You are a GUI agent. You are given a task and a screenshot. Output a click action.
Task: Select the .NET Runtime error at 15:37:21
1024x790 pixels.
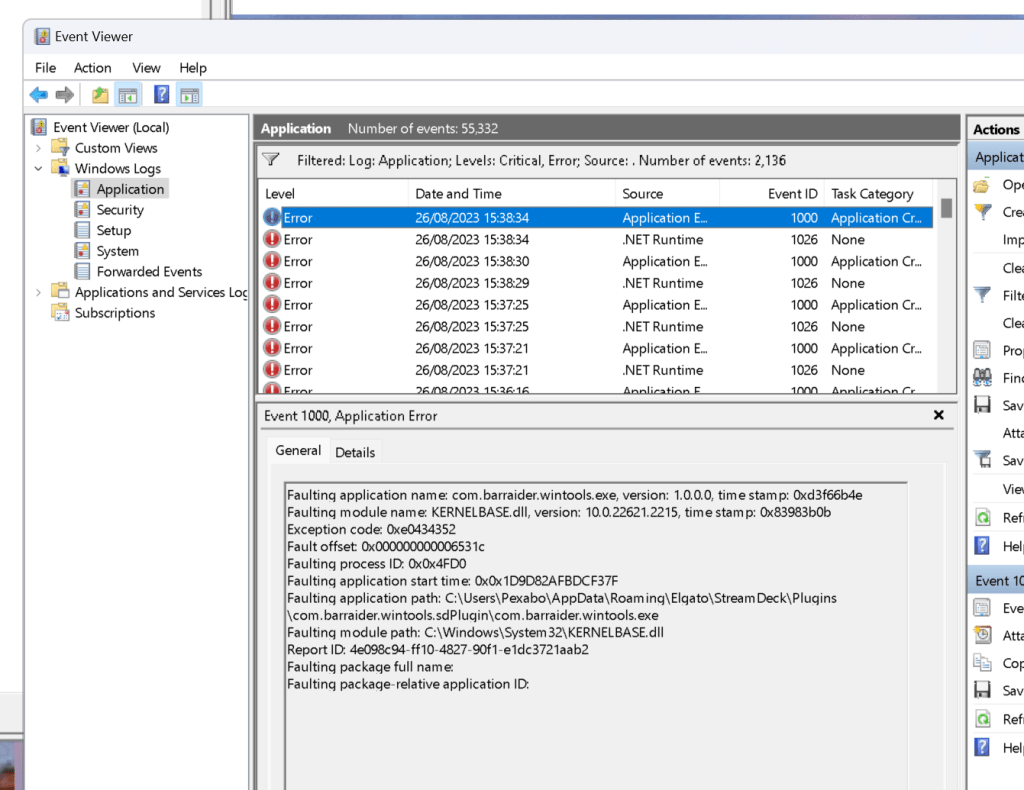point(597,370)
